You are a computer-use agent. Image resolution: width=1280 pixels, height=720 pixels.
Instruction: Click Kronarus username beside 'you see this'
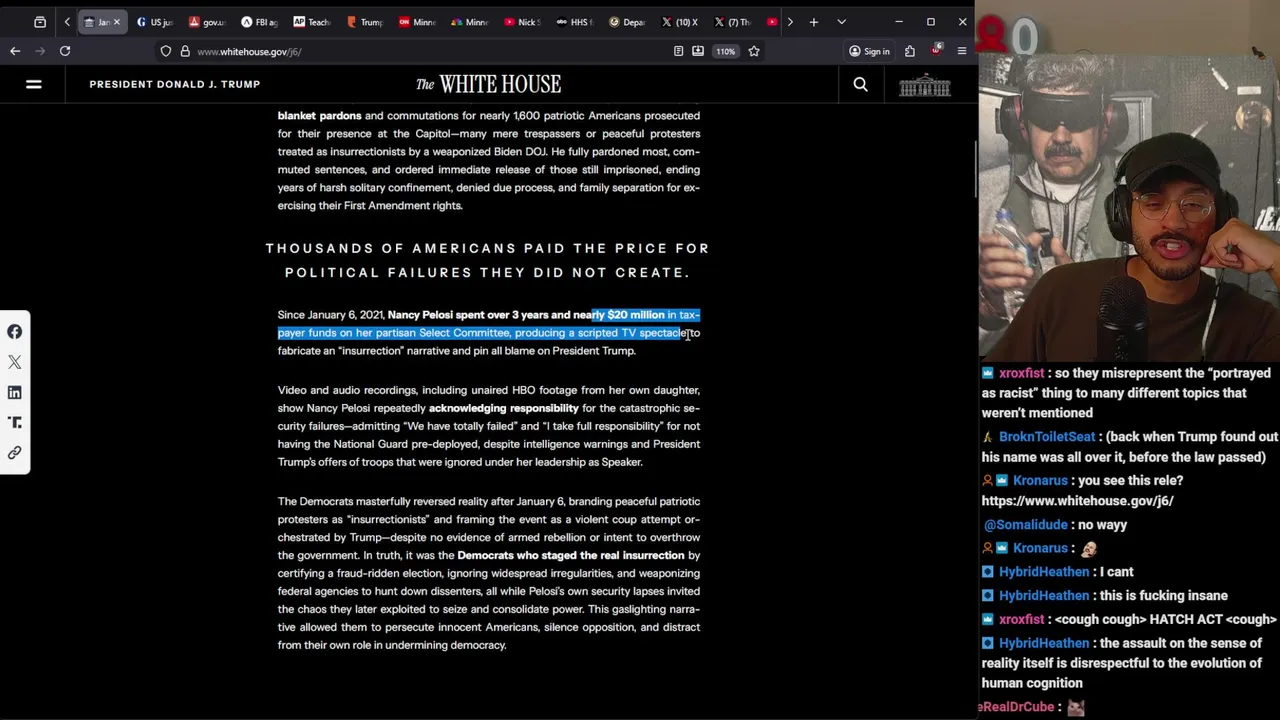click(x=1040, y=480)
